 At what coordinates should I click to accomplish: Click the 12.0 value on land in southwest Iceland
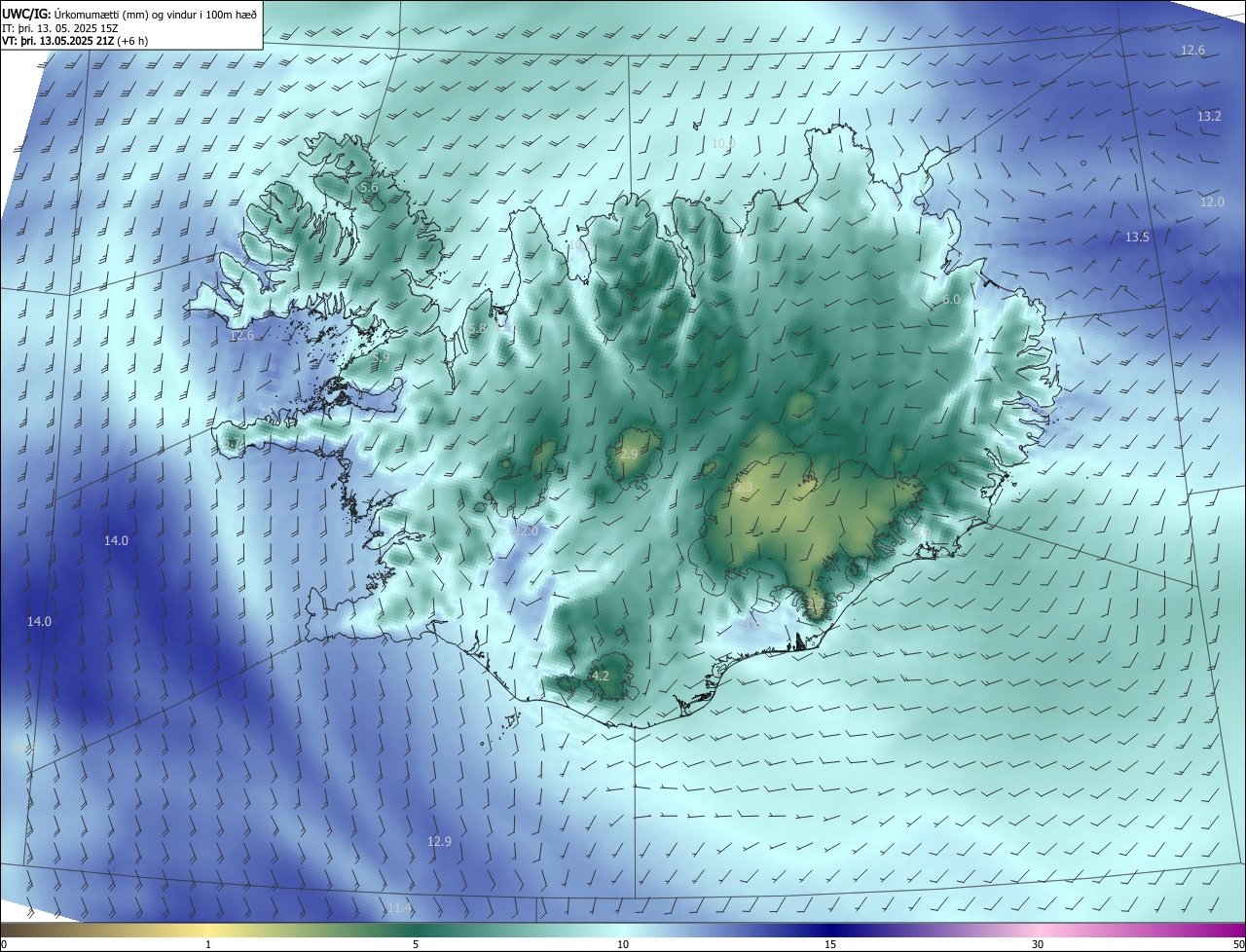(526, 531)
